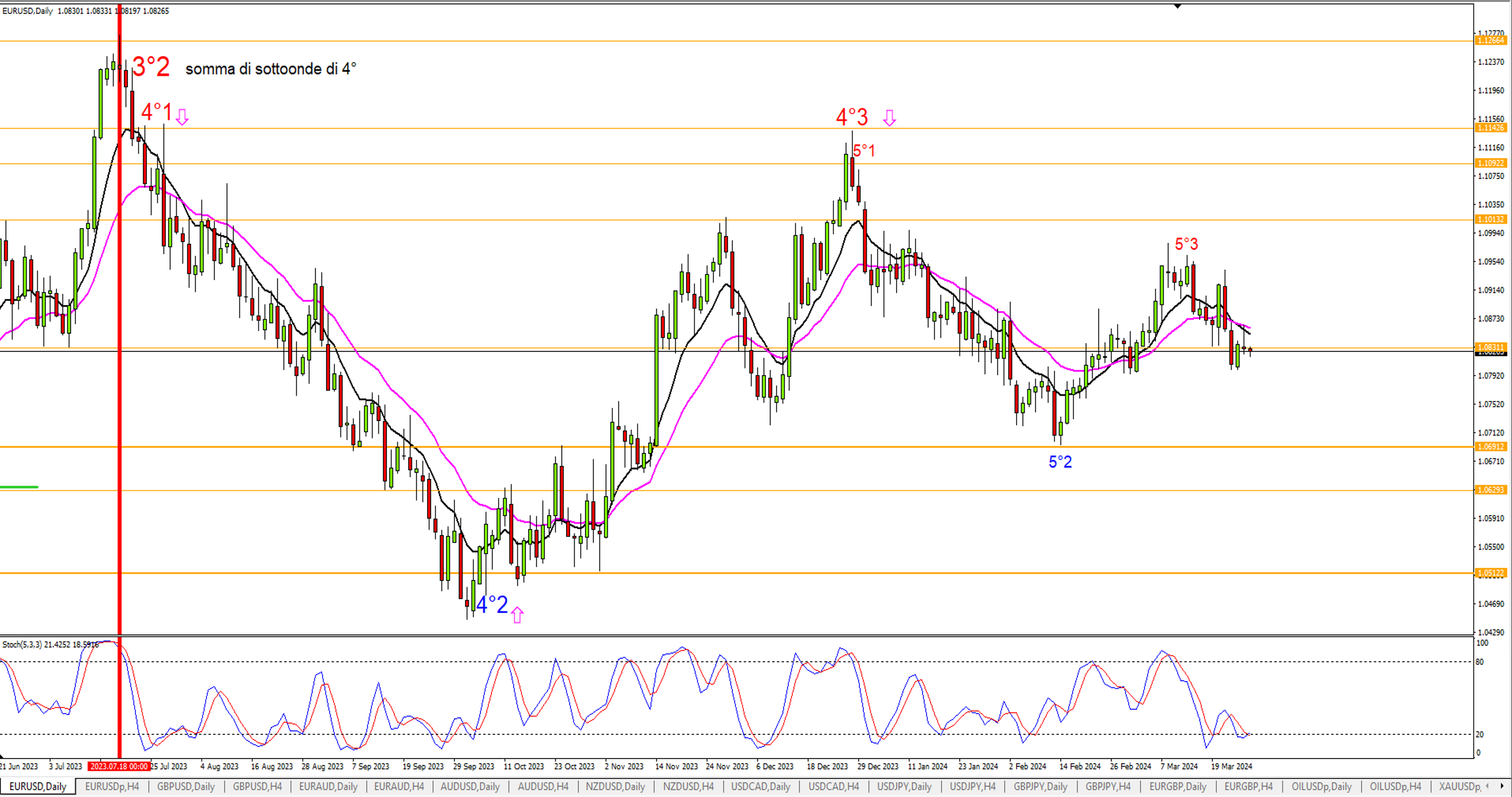Select the red 4°3 wave label

coord(852,117)
